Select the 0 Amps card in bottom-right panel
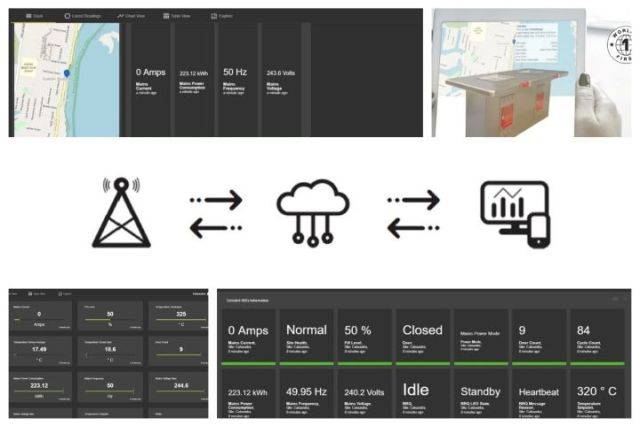Image resolution: width=640 pixels, height=427 pixels. tap(248, 336)
